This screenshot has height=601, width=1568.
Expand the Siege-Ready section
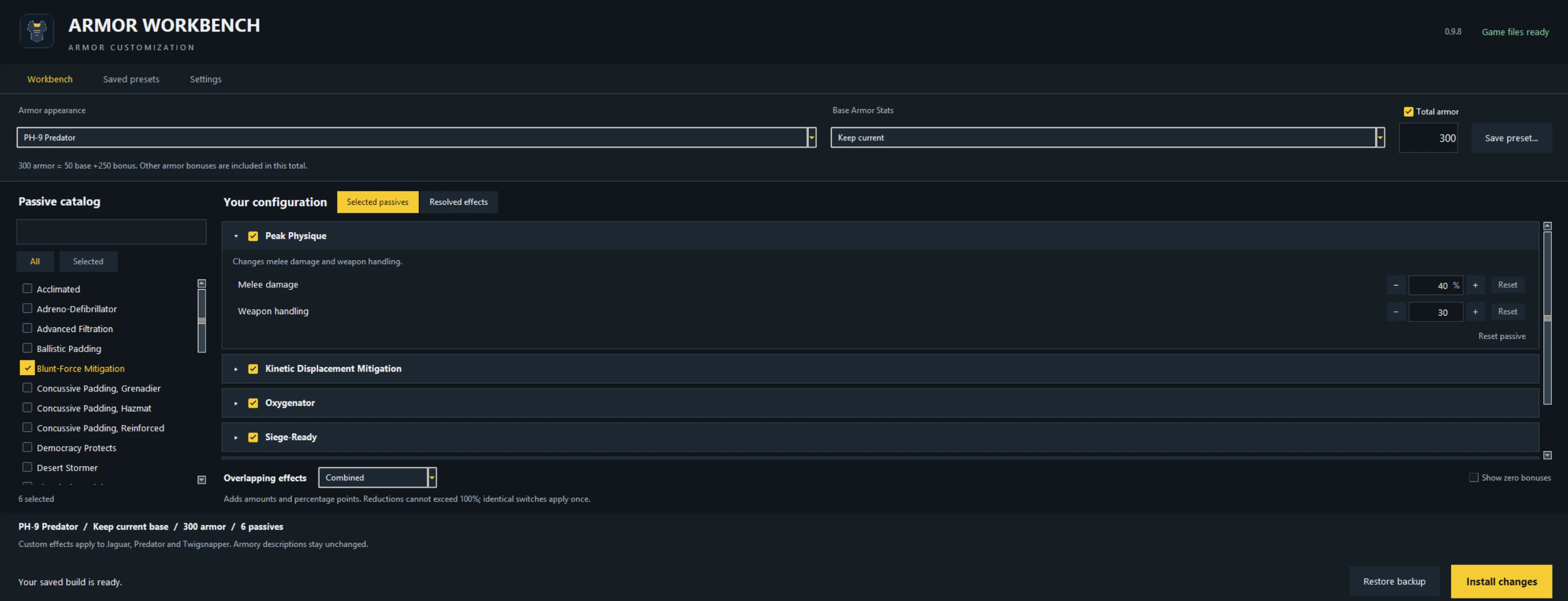(x=236, y=437)
